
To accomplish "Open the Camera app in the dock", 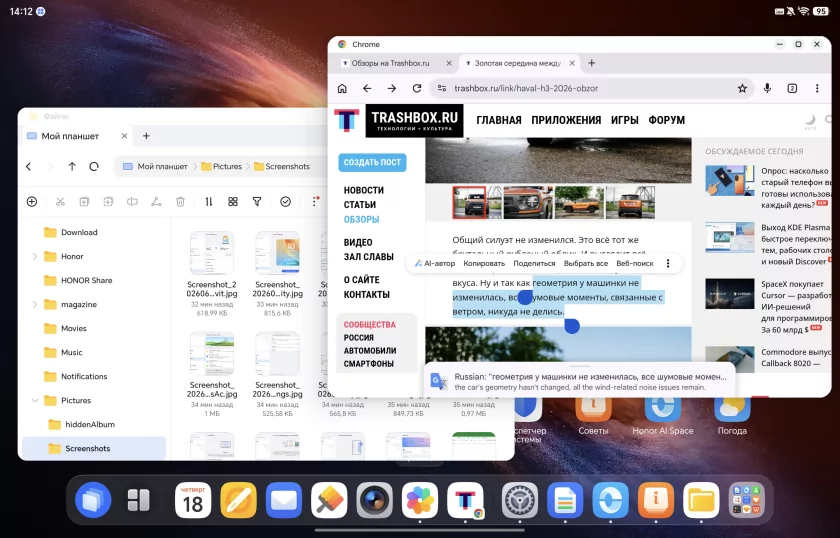I will [374, 500].
